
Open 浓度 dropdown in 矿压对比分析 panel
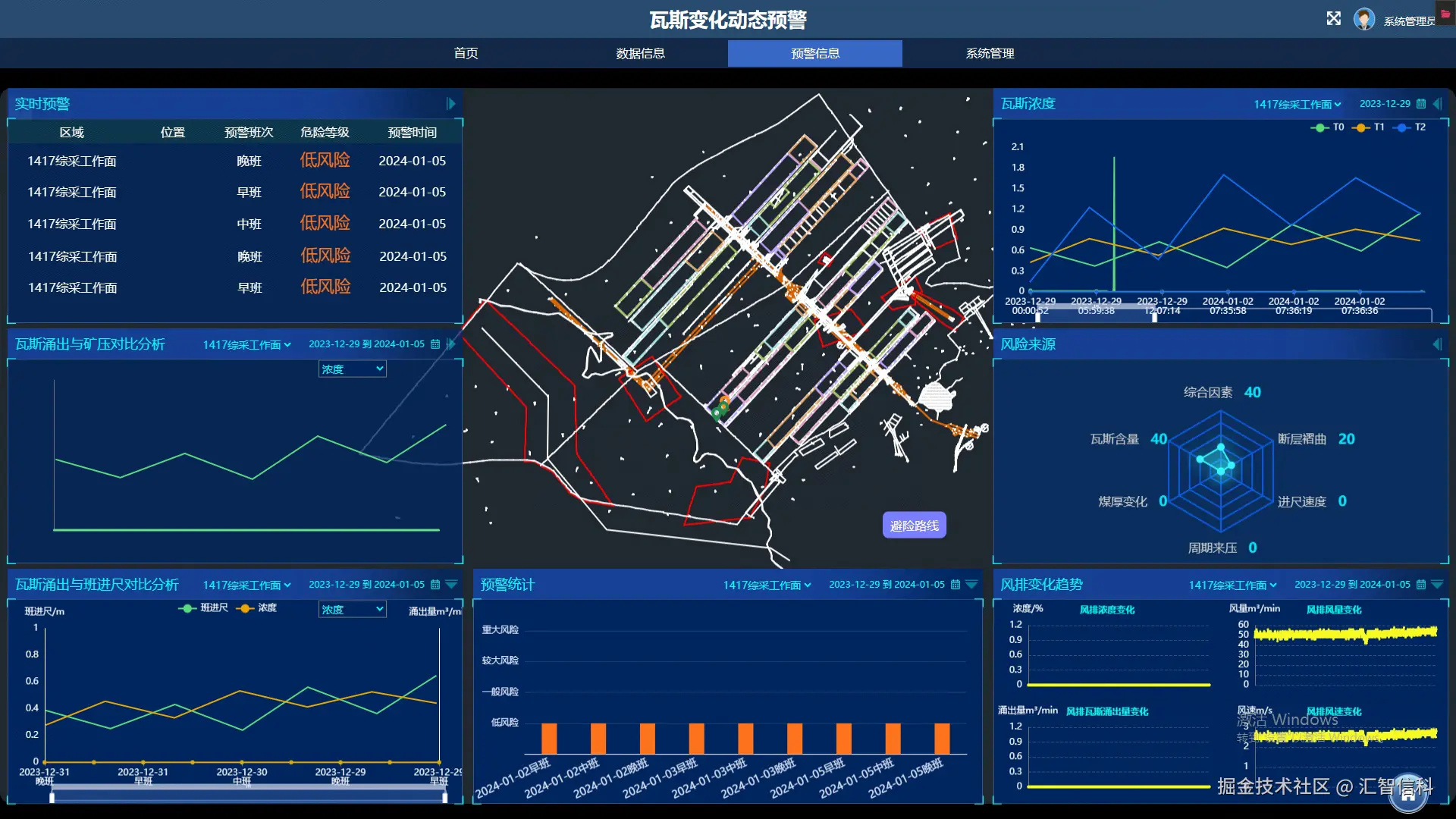[x=352, y=369]
